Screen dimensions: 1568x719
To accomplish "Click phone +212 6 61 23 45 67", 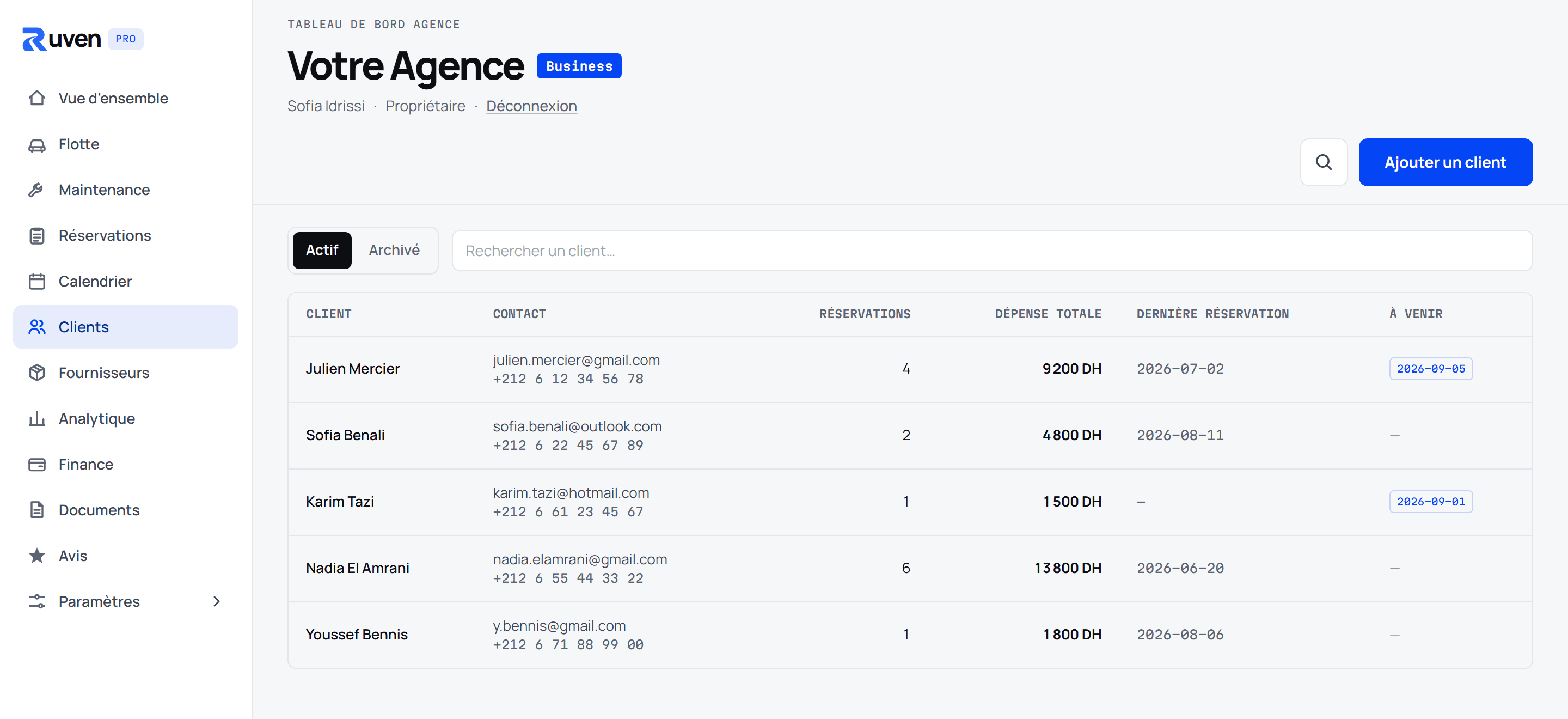I will pyautogui.click(x=567, y=512).
